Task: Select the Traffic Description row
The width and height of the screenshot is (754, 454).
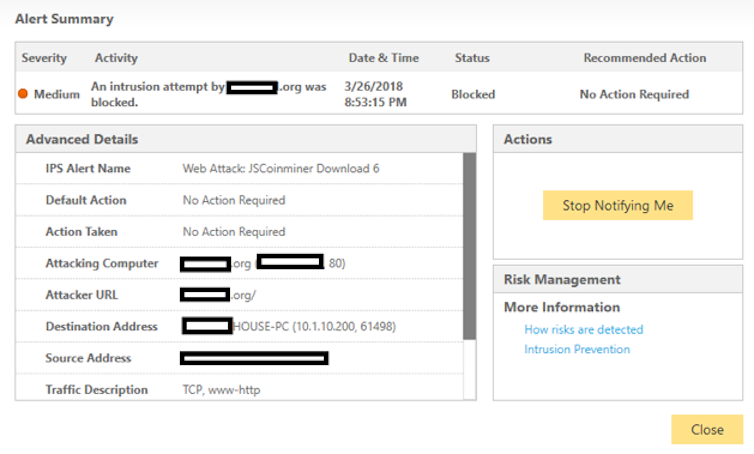Action: point(240,390)
